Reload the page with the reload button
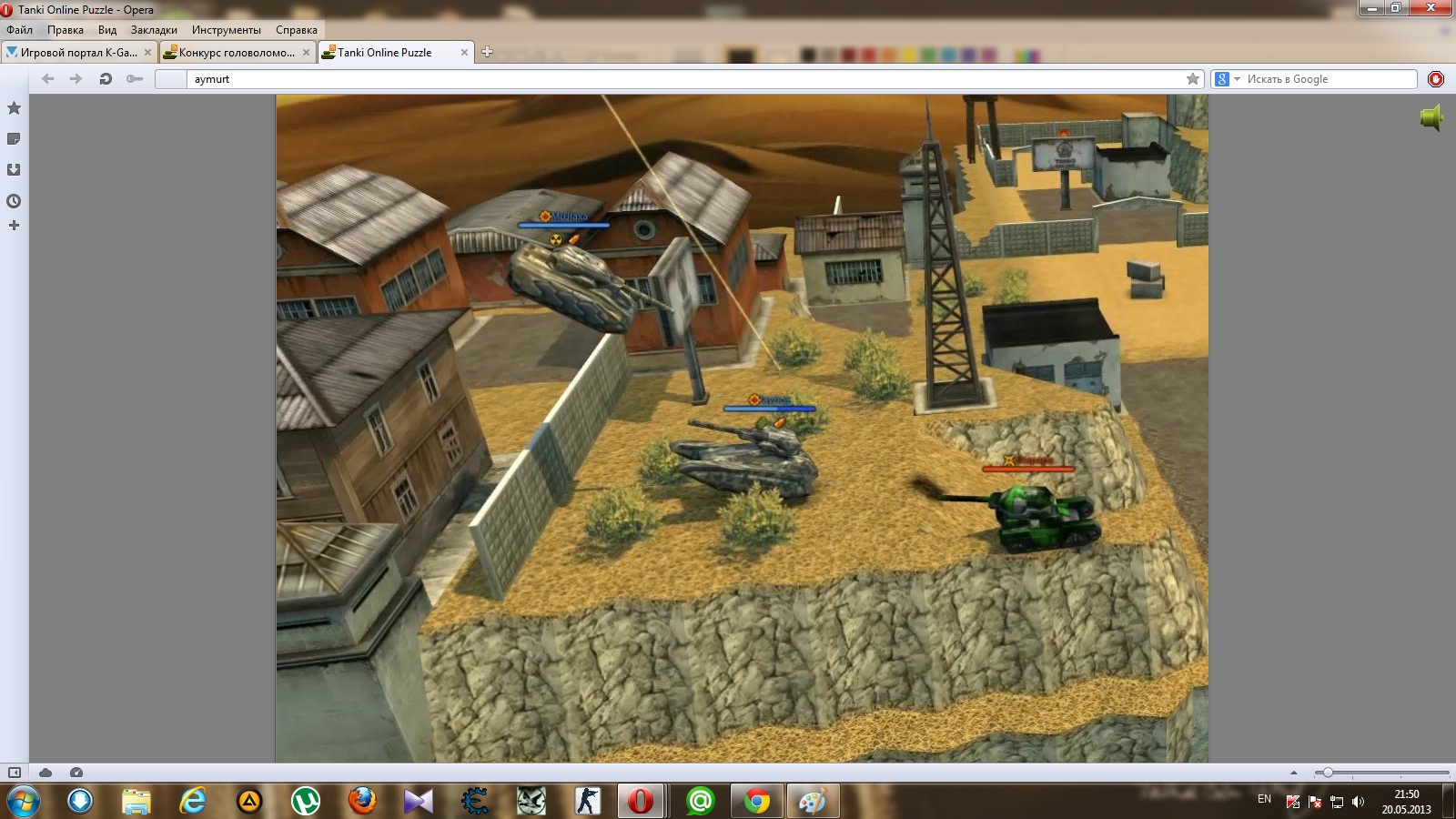Screen dimensions: 1456x819 [106, 79]
